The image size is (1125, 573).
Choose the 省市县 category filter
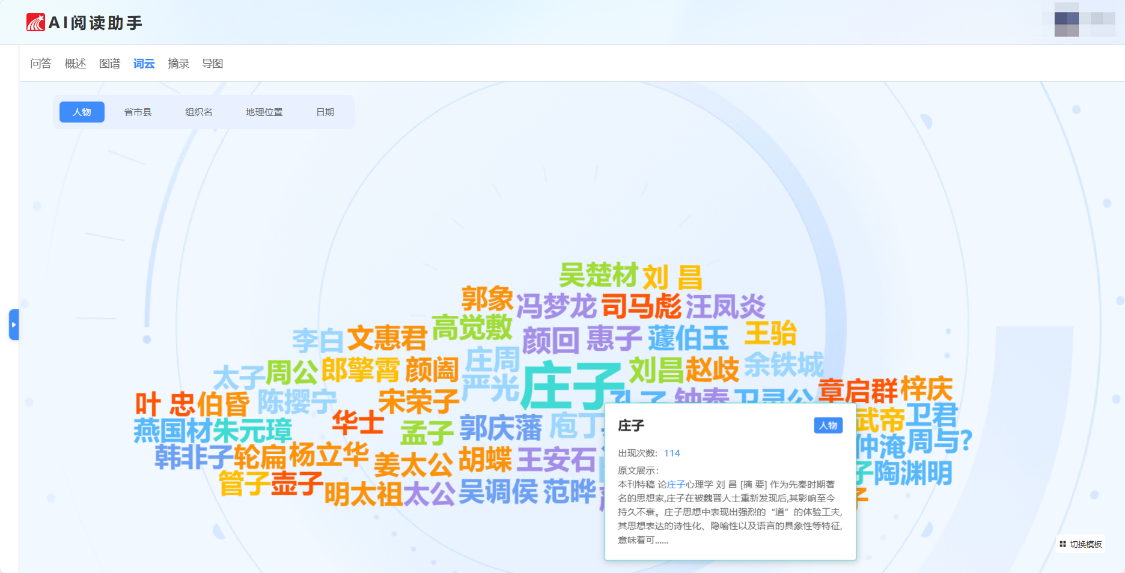click(x=137, y=112)
